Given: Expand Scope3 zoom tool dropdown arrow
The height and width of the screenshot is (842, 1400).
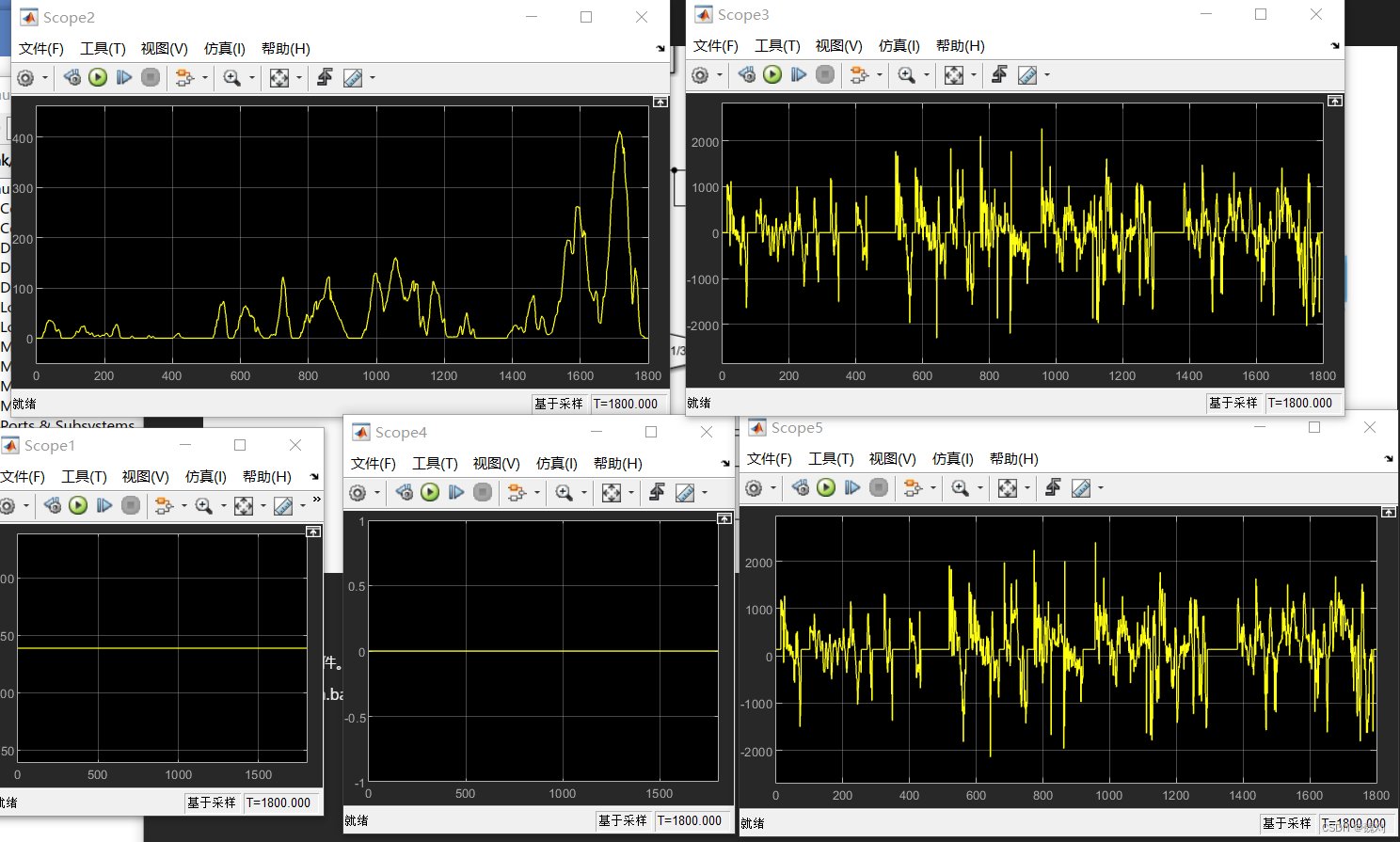Looking at the screenshot, I should pyautogui.click(x=926, y=75).
